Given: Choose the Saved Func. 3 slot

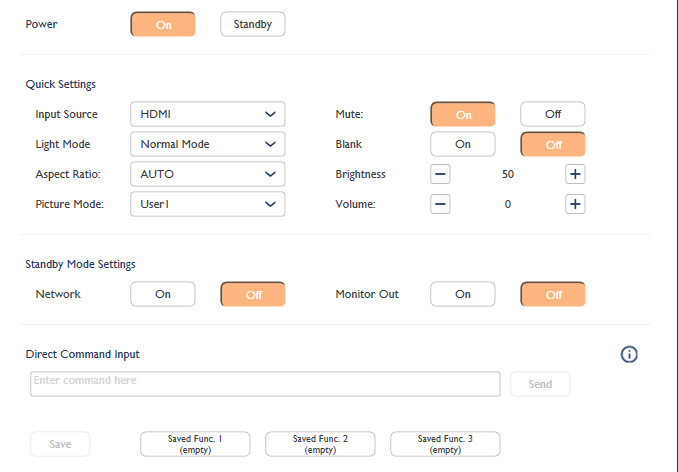Looking at the screenshot, I should (x=445, y=444).
